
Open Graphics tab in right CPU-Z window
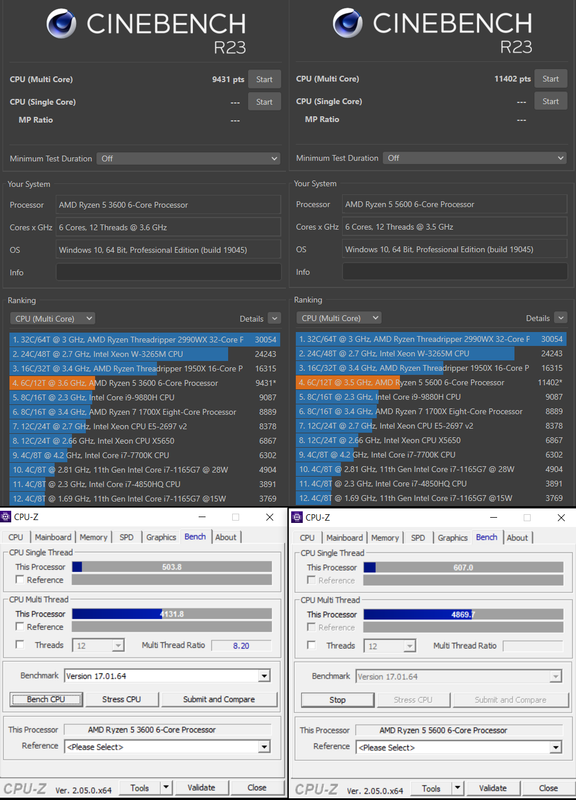453,537
